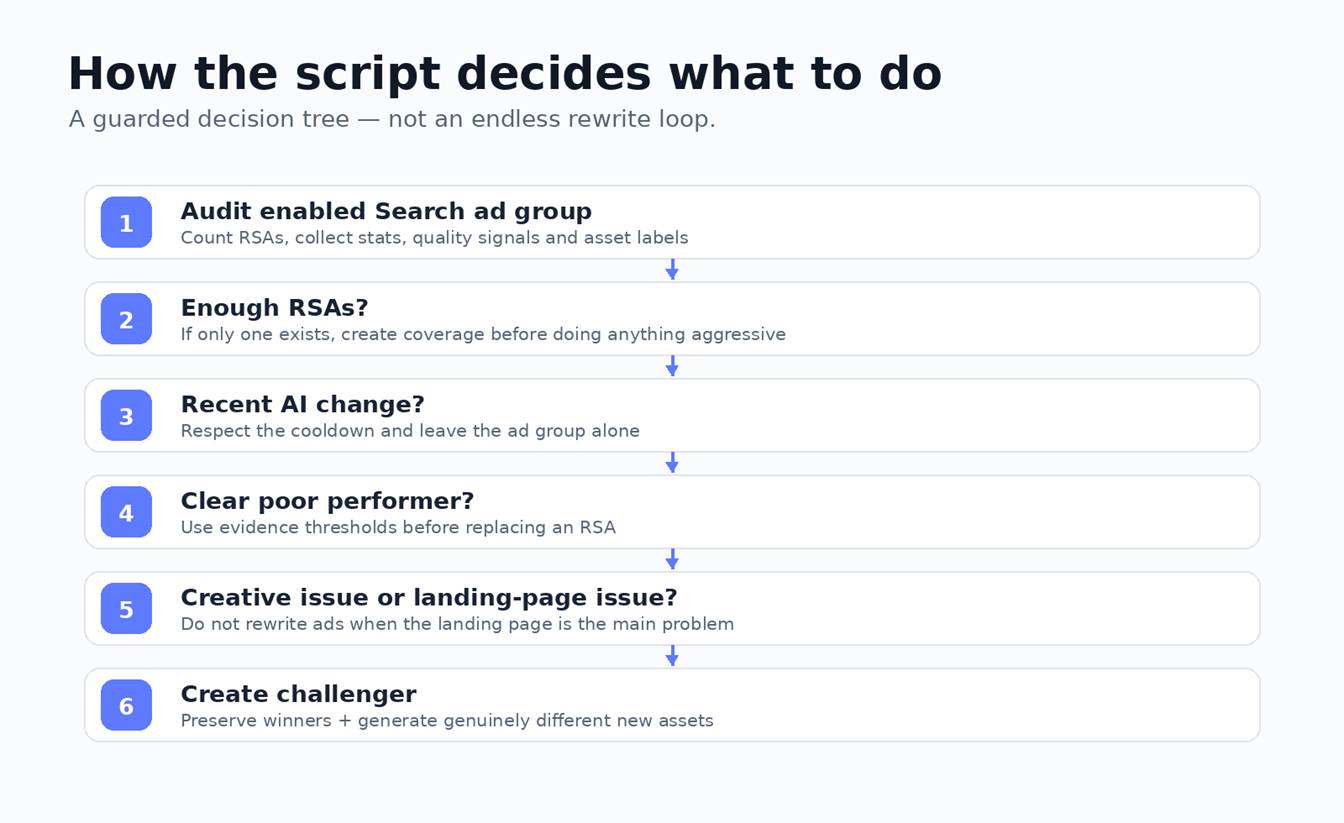The height and width of the screenshot is (823, 1344).
Task: Click the subtitle about guarded decision tree
Action: [392, 119]
